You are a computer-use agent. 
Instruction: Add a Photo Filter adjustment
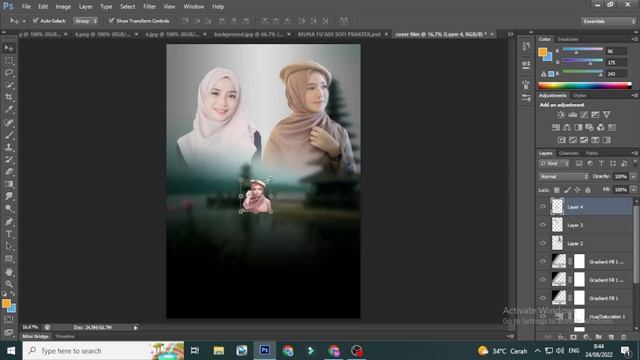589,127
